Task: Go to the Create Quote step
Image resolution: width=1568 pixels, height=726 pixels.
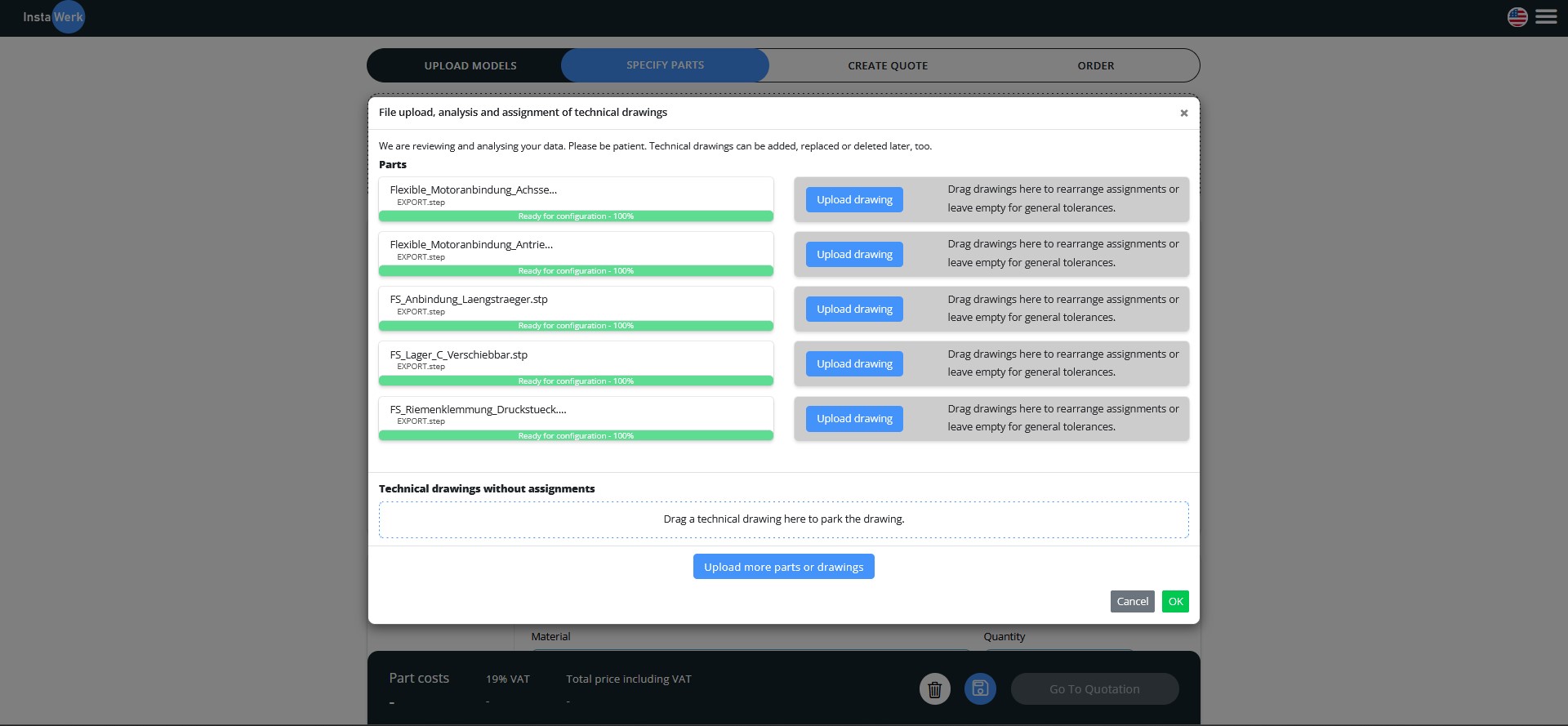Action: click(x=888, y=65)
